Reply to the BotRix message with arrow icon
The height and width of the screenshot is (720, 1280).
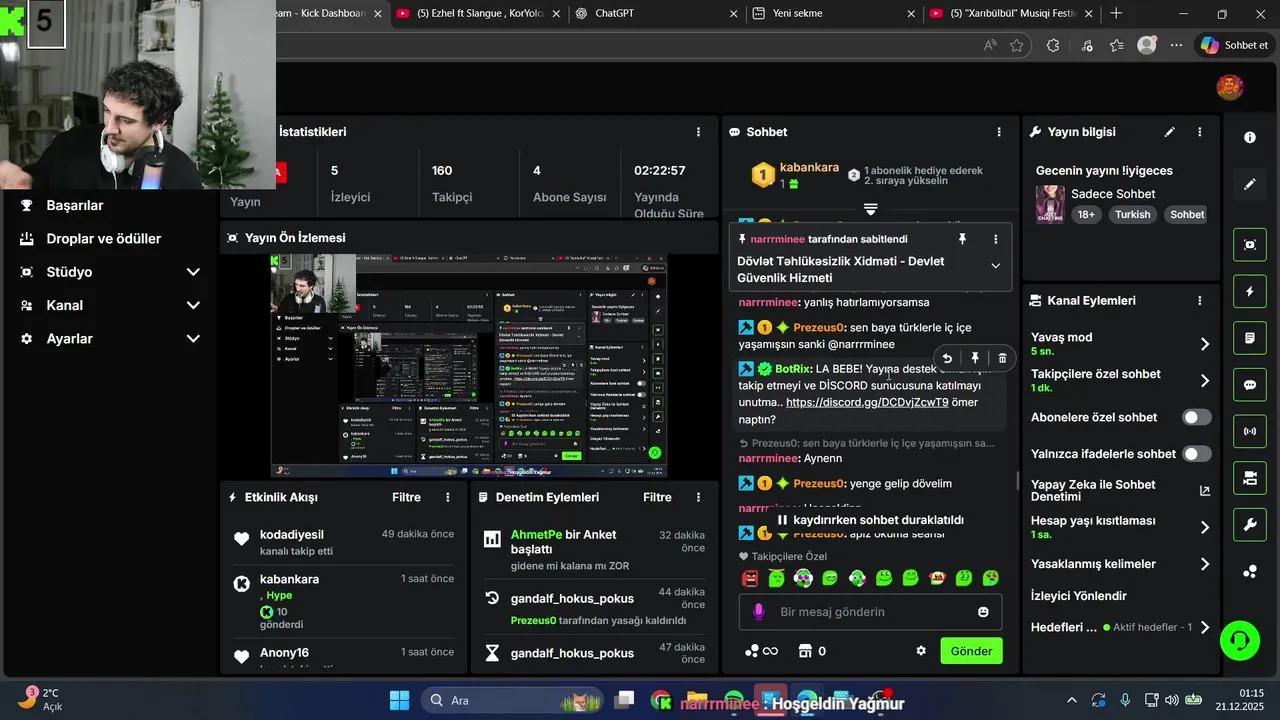947,358
